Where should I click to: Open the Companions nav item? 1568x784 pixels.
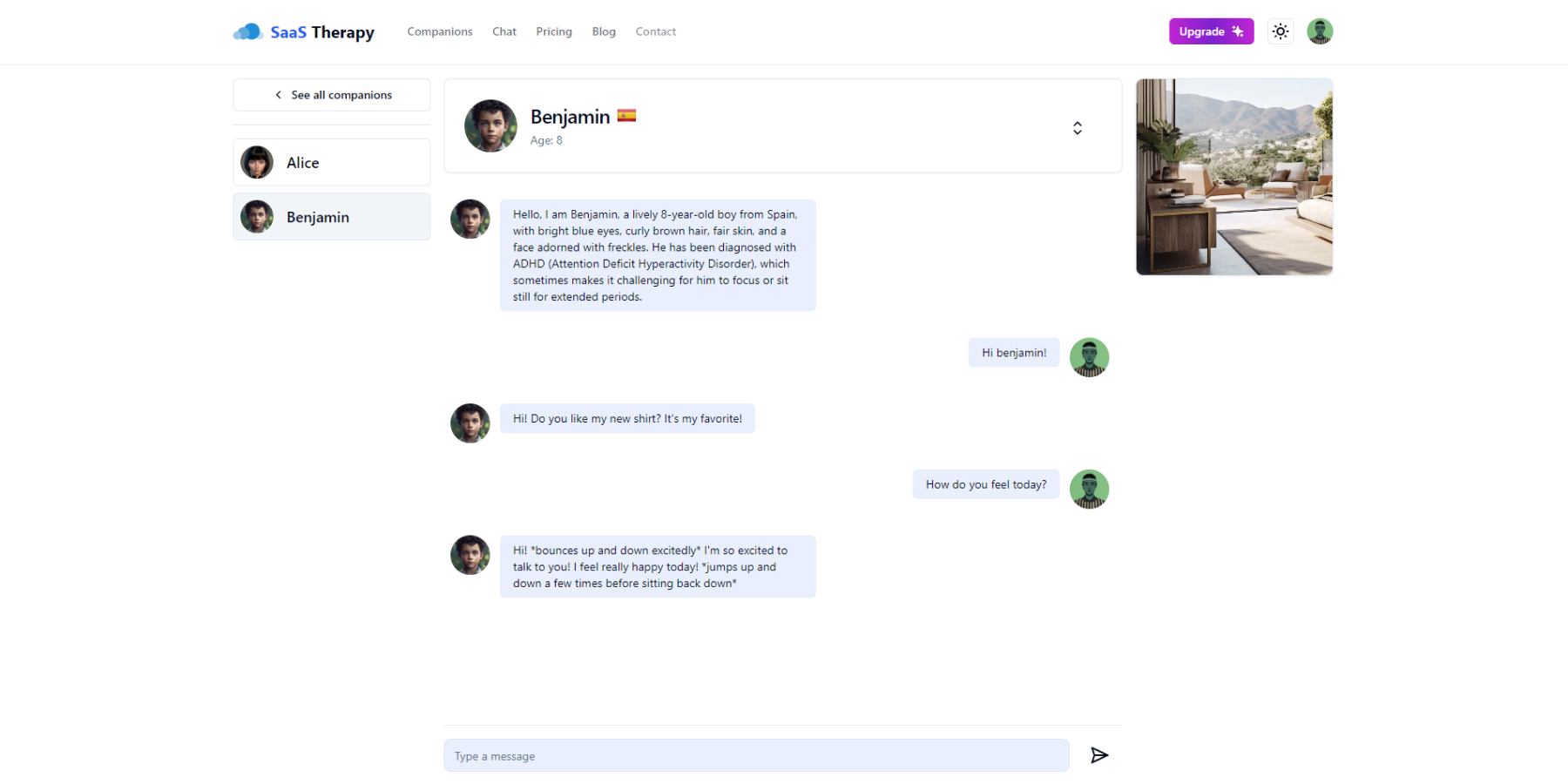[440, 31]
